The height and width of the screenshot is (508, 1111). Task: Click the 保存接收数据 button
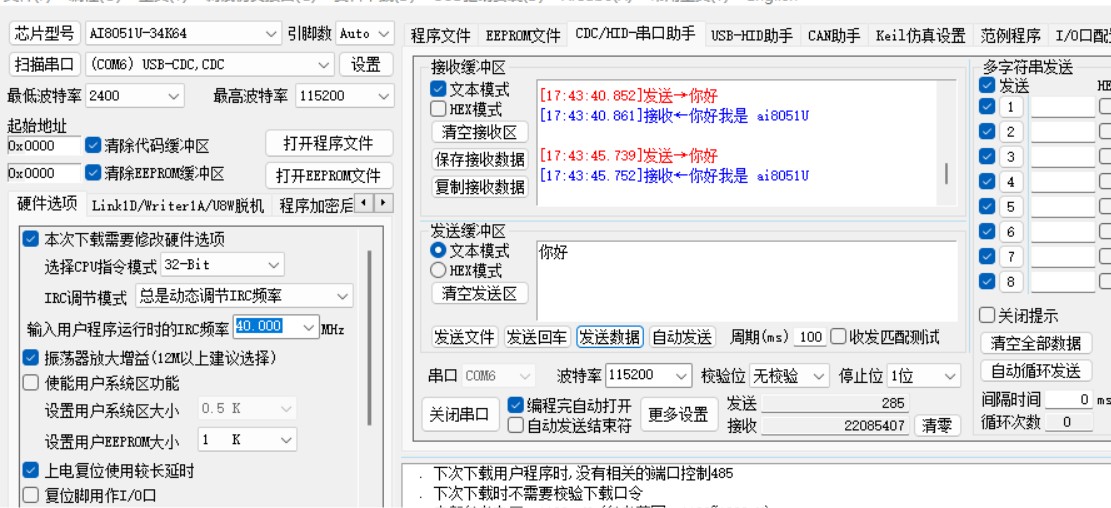480,159
